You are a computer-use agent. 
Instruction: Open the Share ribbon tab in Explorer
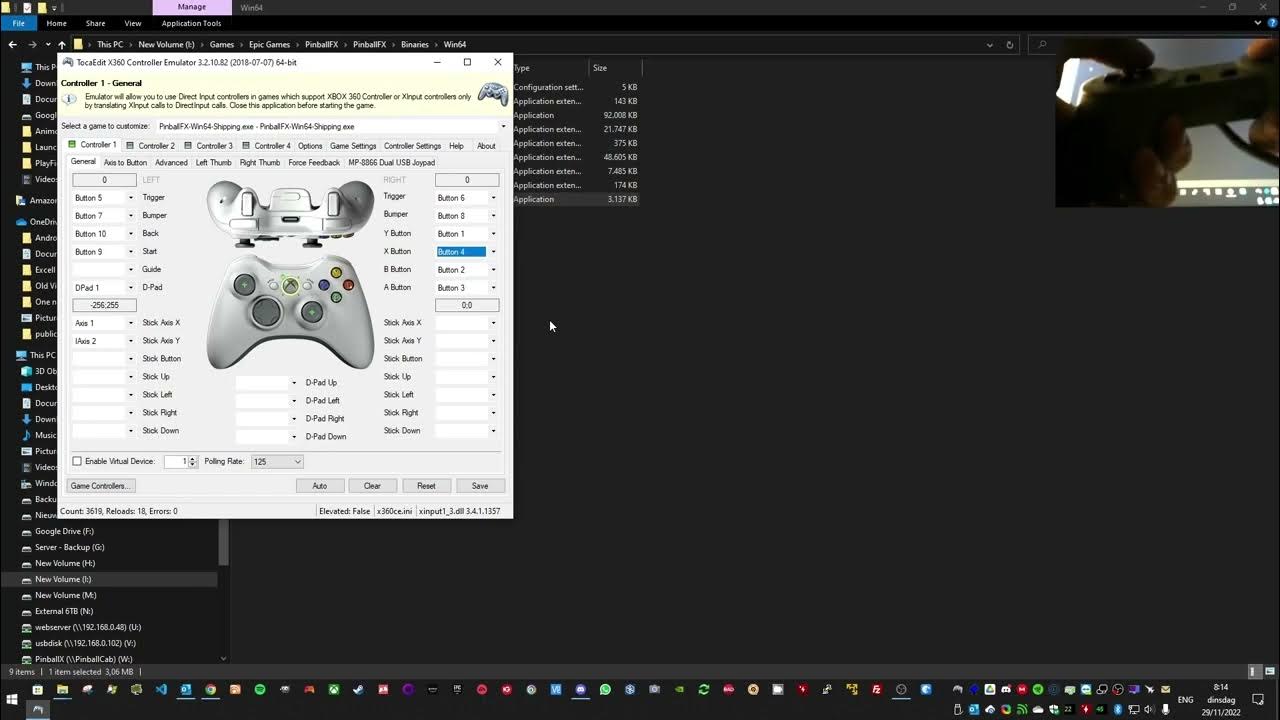[x=95, y=23]
